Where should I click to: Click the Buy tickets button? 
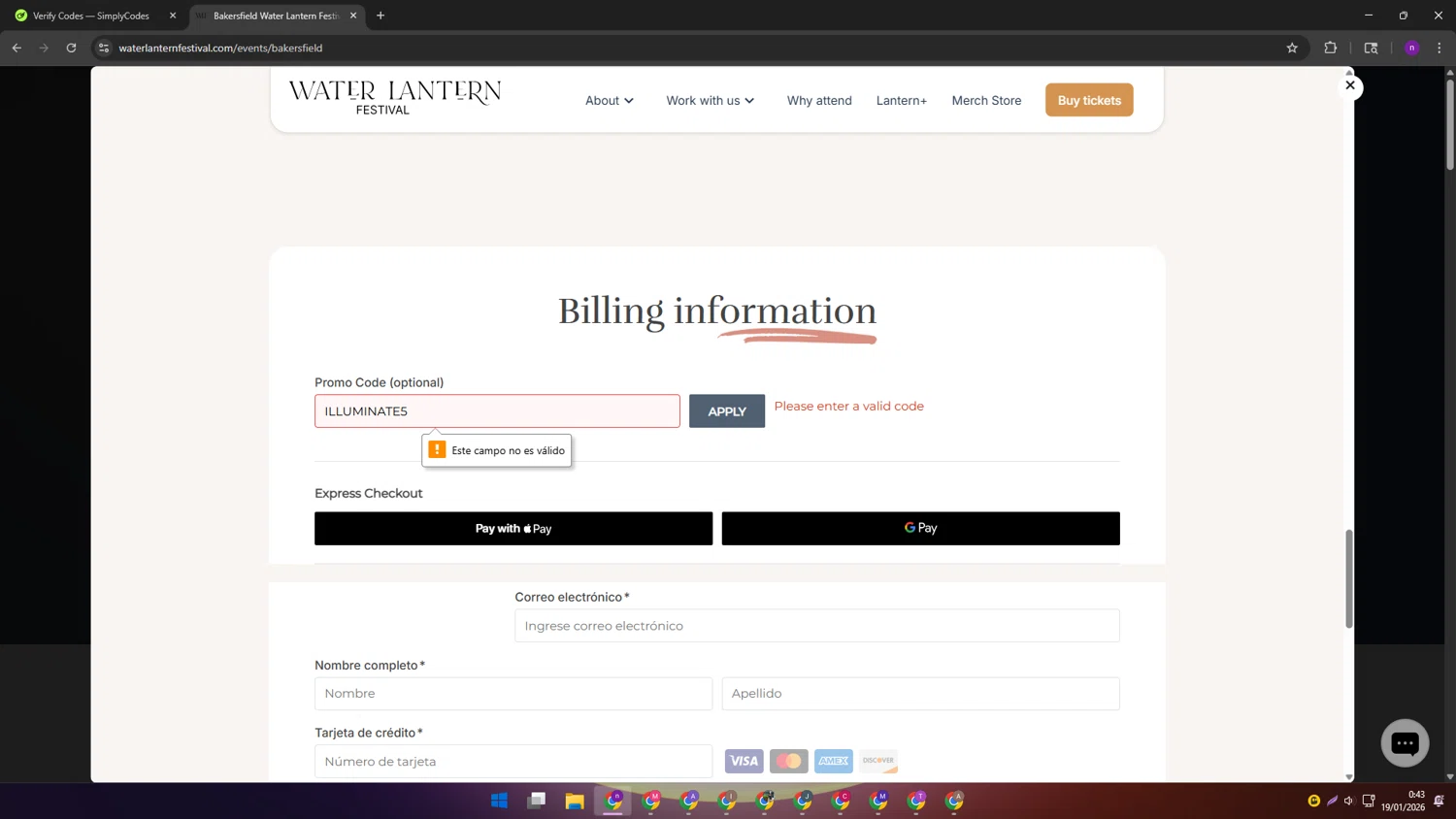coord(1089,100)
